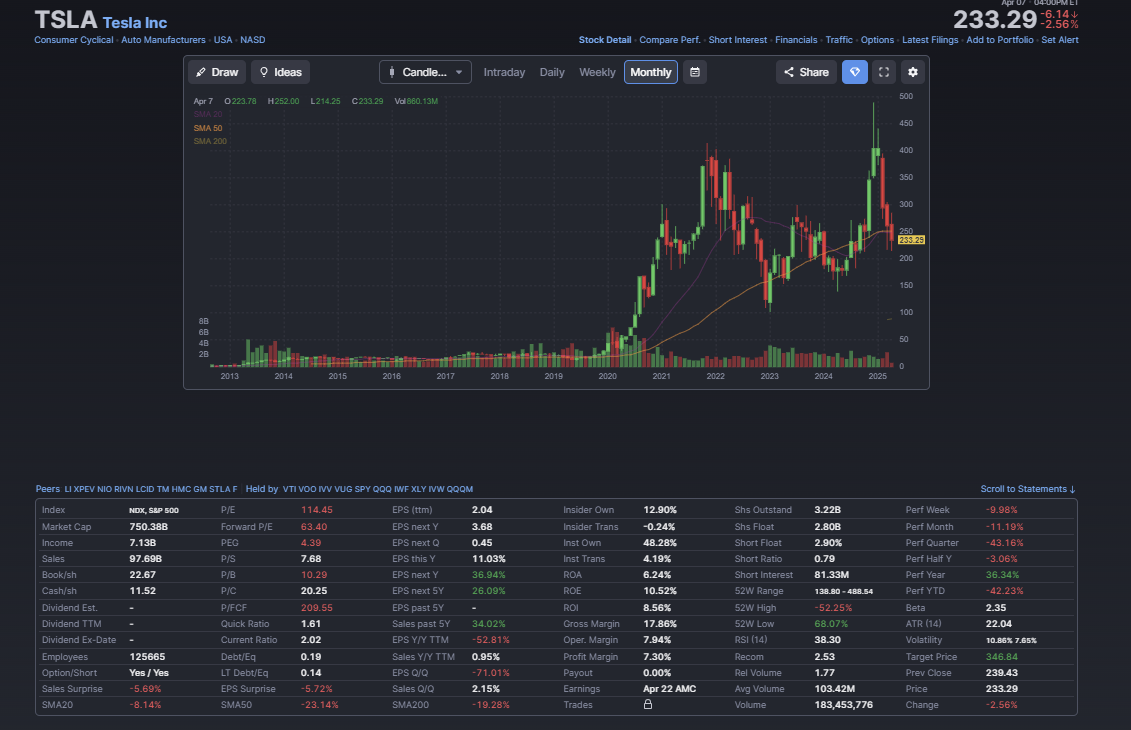
Task: Open the calendar date range icon
Action: point(695,72)
